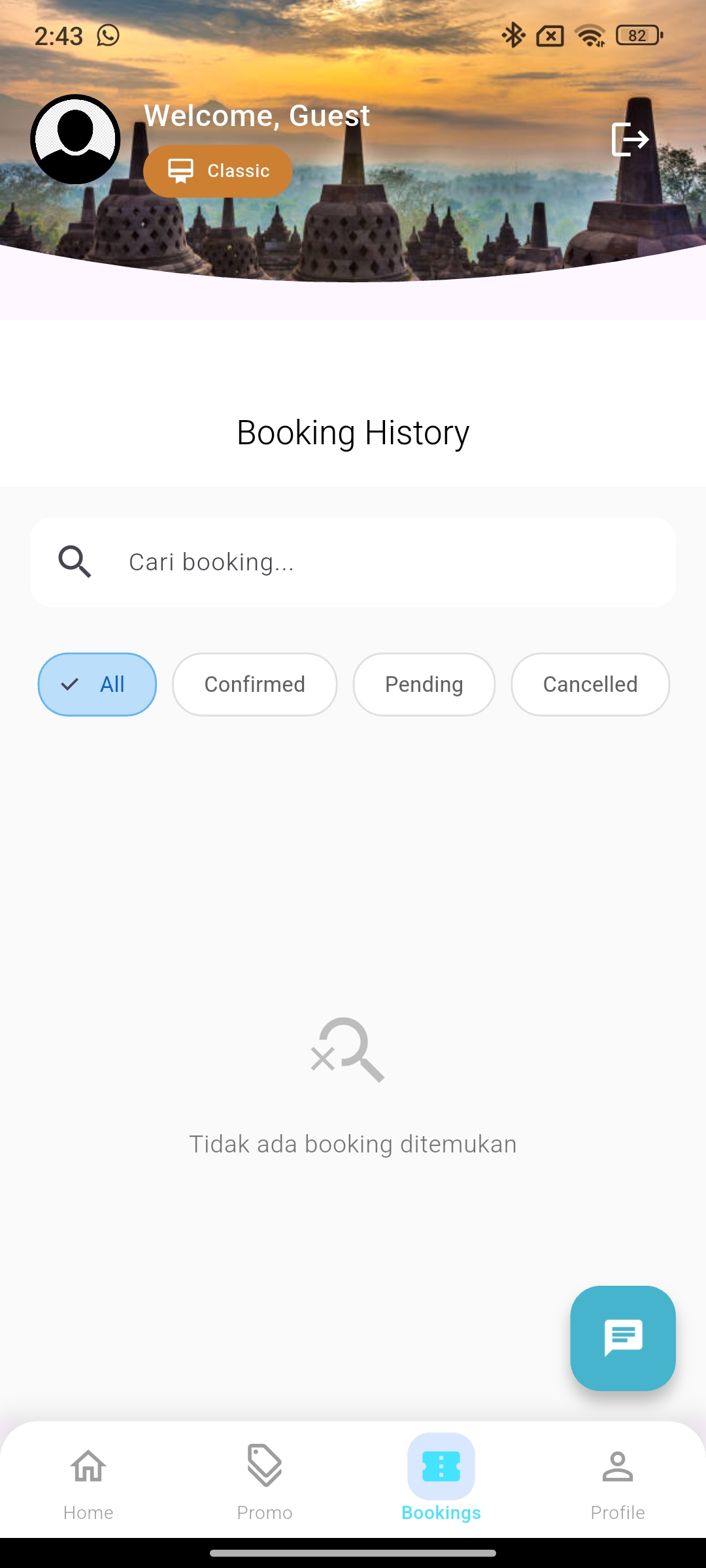The image size is (706, 1568).
Task: Tap the search magnifier icon
Action: pos(75,562)
